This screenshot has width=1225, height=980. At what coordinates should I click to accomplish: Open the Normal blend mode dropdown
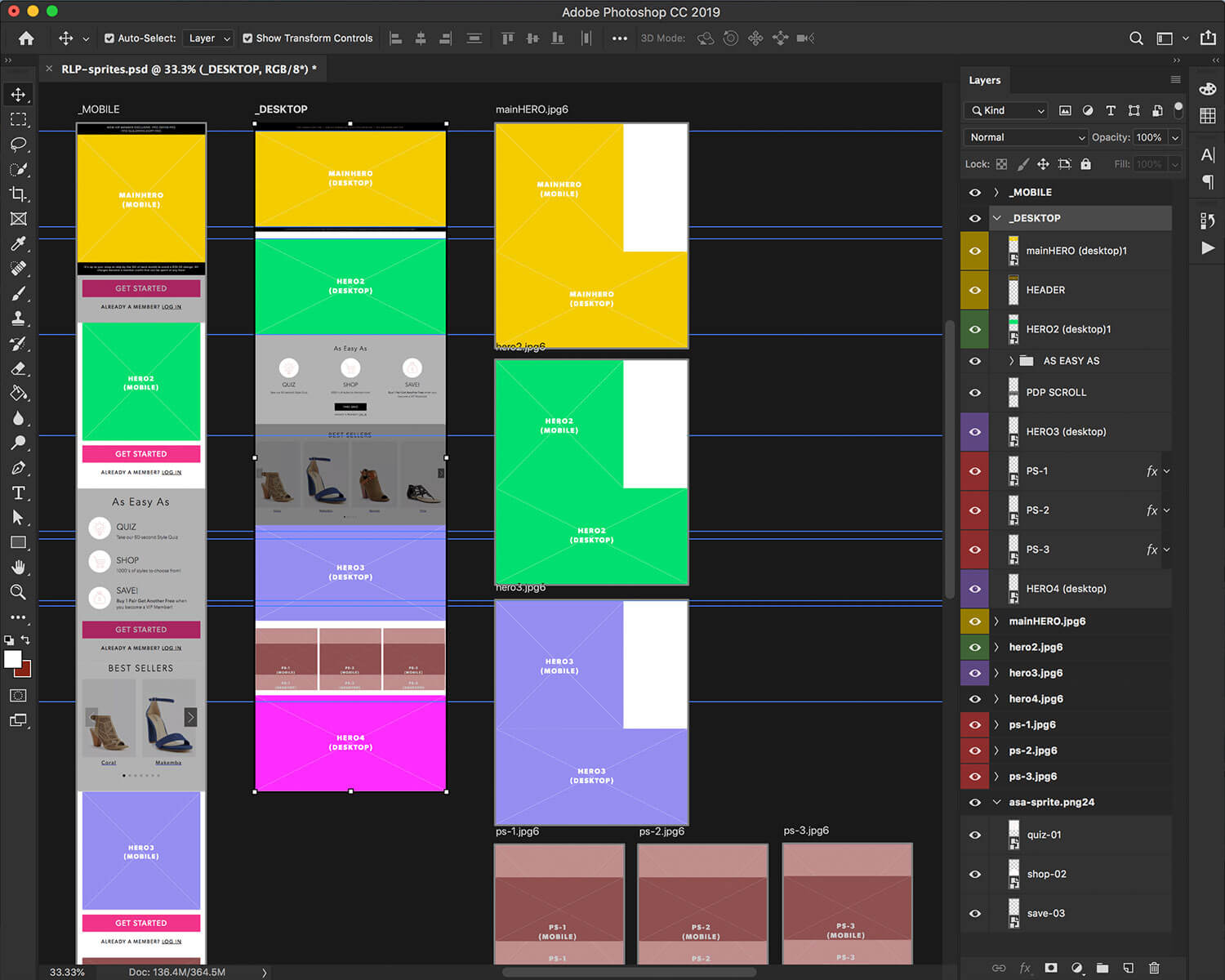(x=1026, y=137)
